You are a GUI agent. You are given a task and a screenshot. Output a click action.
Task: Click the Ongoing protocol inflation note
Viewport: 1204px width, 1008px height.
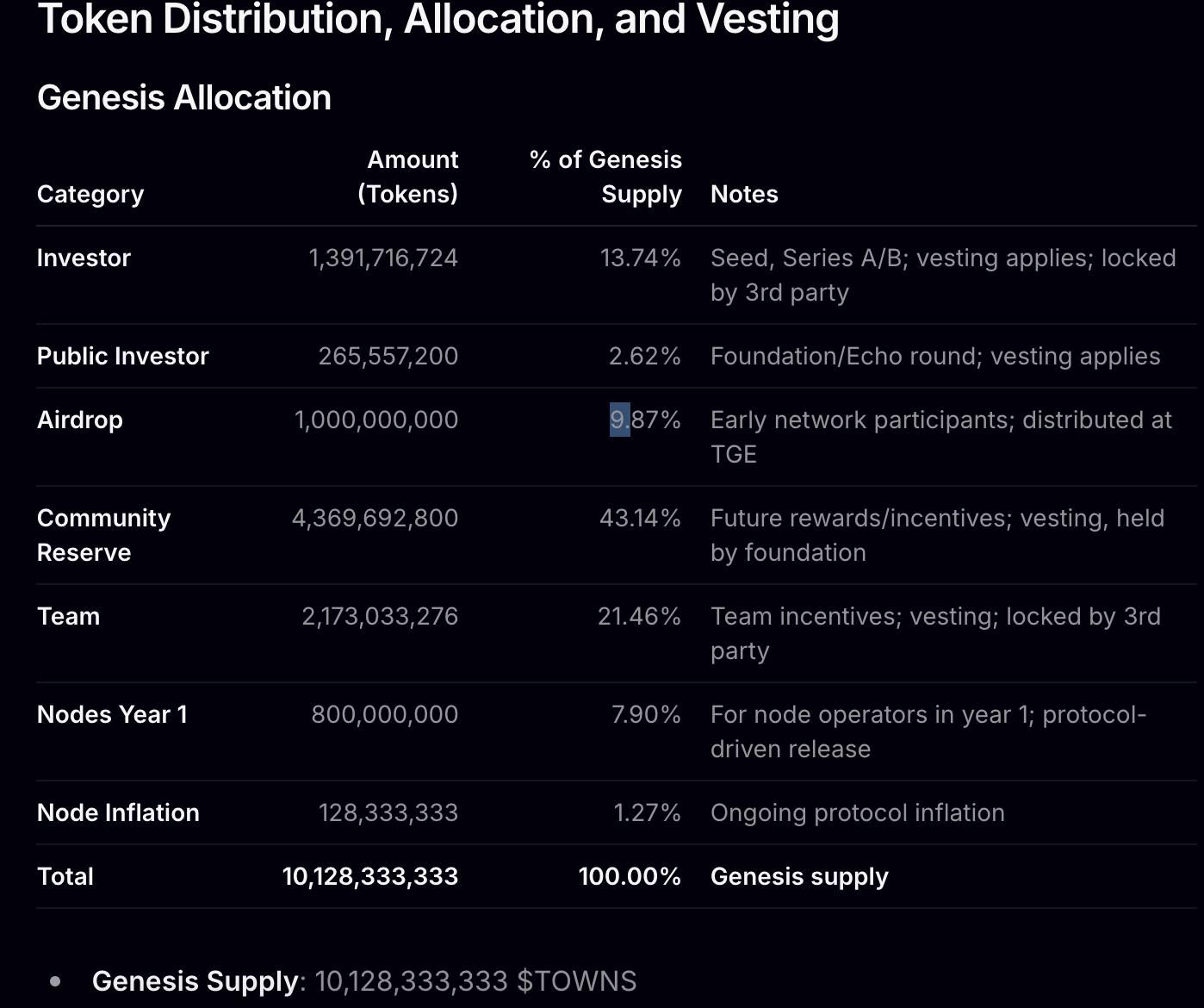pyautogui.click(x=857, y=812)
